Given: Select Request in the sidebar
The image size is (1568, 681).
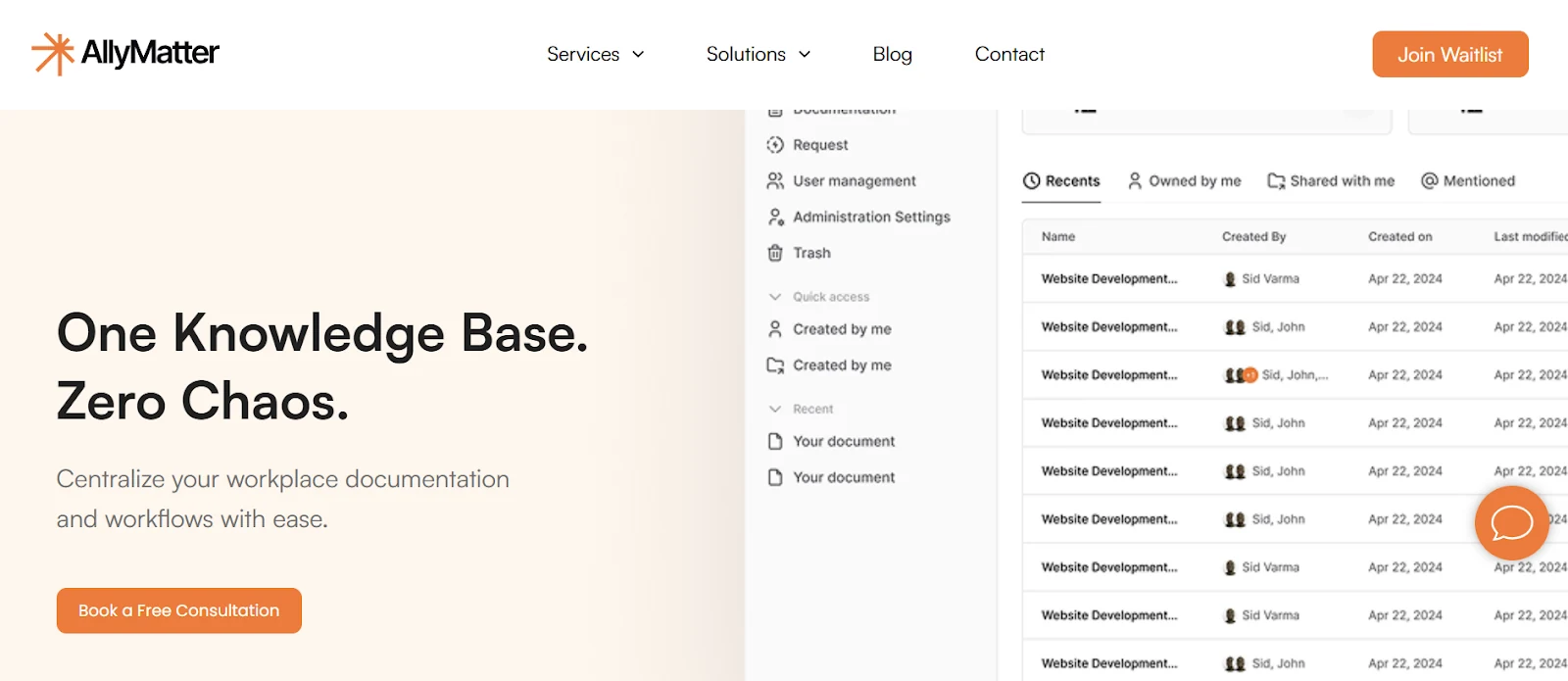Looking at the screenshot, I should (820, 145).
